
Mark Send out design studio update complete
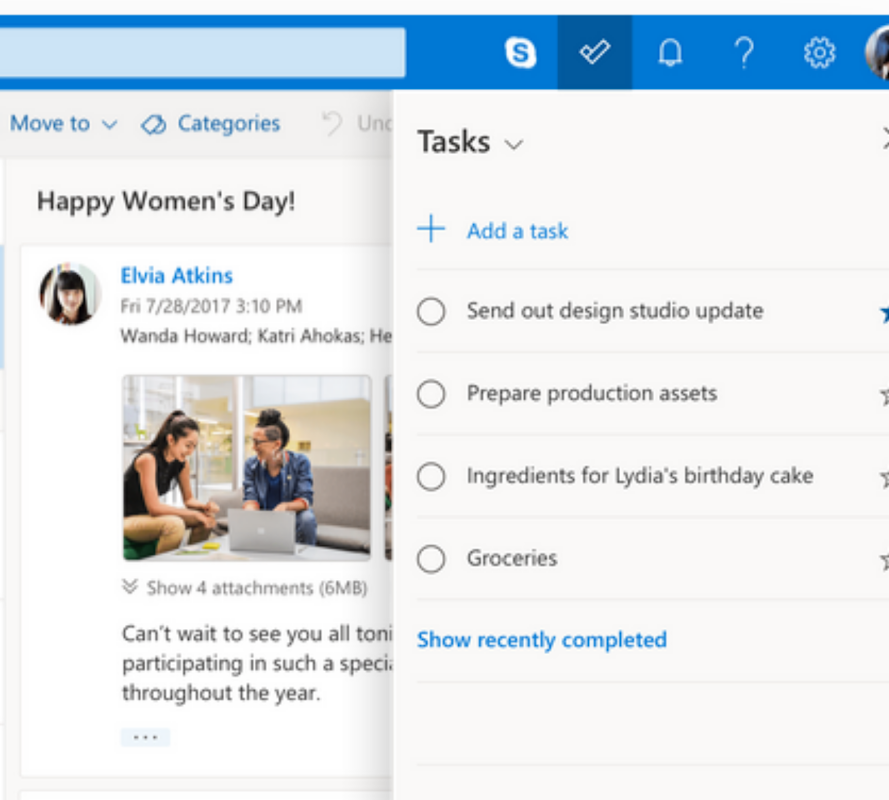pyautogui.click(x=431, y=312)
